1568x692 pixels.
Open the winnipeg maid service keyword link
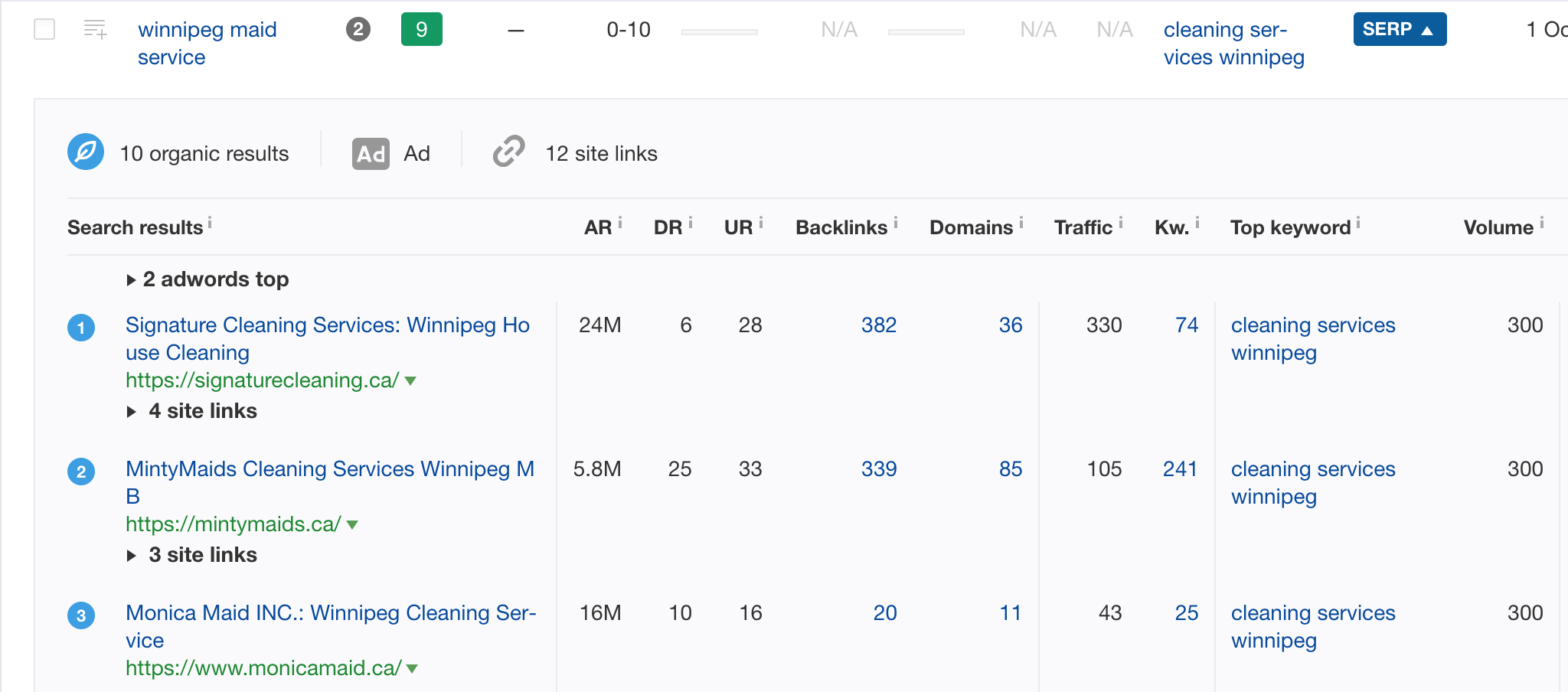point(207,44)
